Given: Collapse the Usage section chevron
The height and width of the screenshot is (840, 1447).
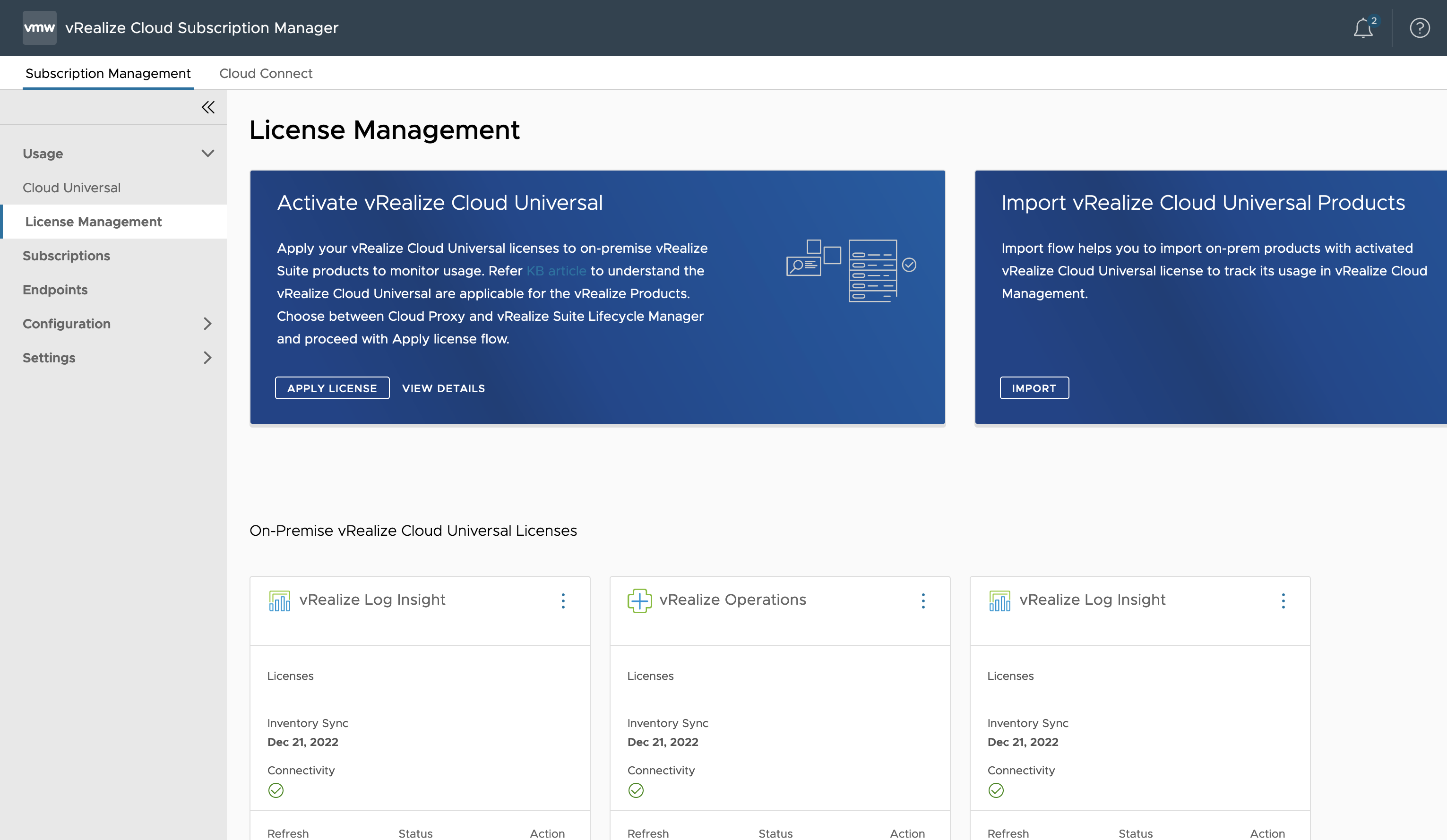Looking at the screenshot, I should [207, 153].
